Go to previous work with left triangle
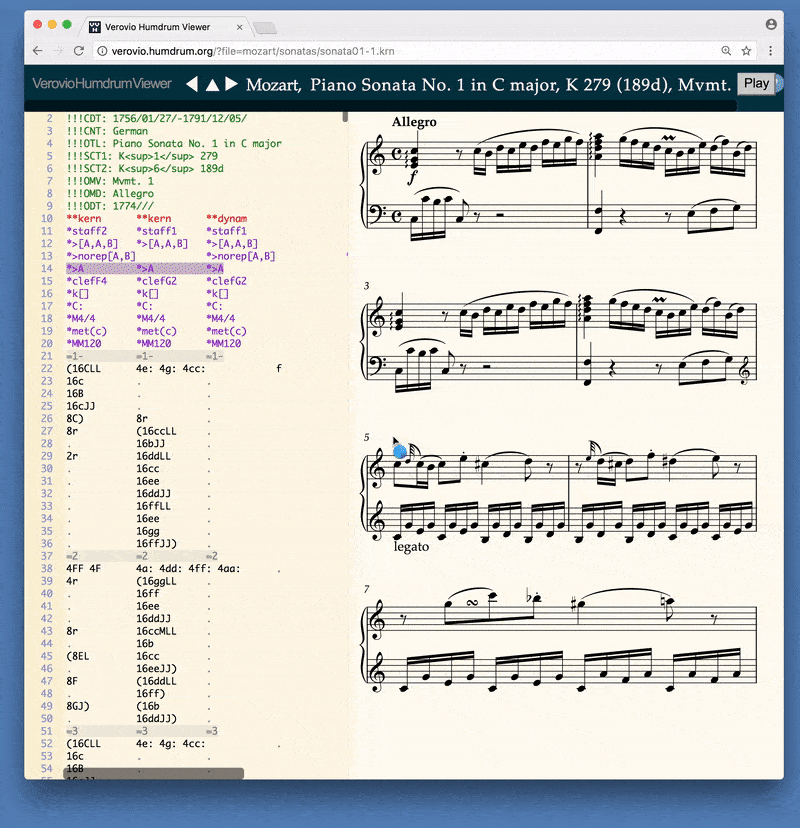Screen dimensions: 800x828 (x=192, y=84)
